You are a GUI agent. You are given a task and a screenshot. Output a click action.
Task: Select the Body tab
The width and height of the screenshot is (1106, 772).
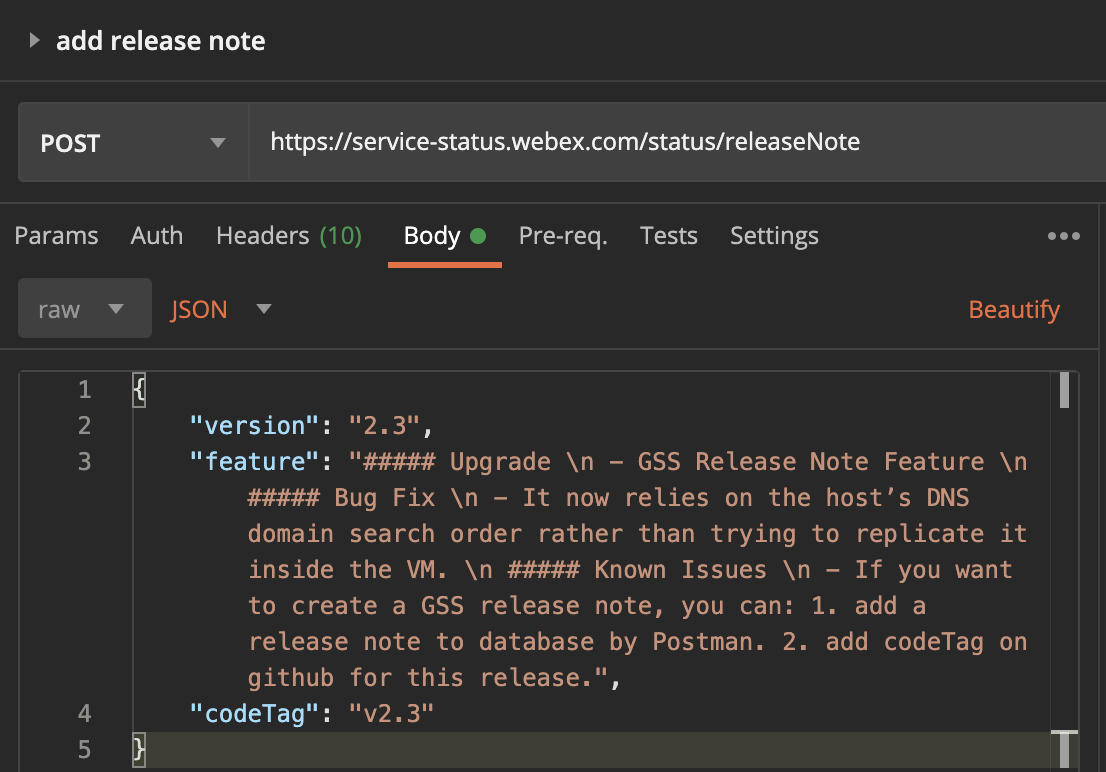pos(444,236)
